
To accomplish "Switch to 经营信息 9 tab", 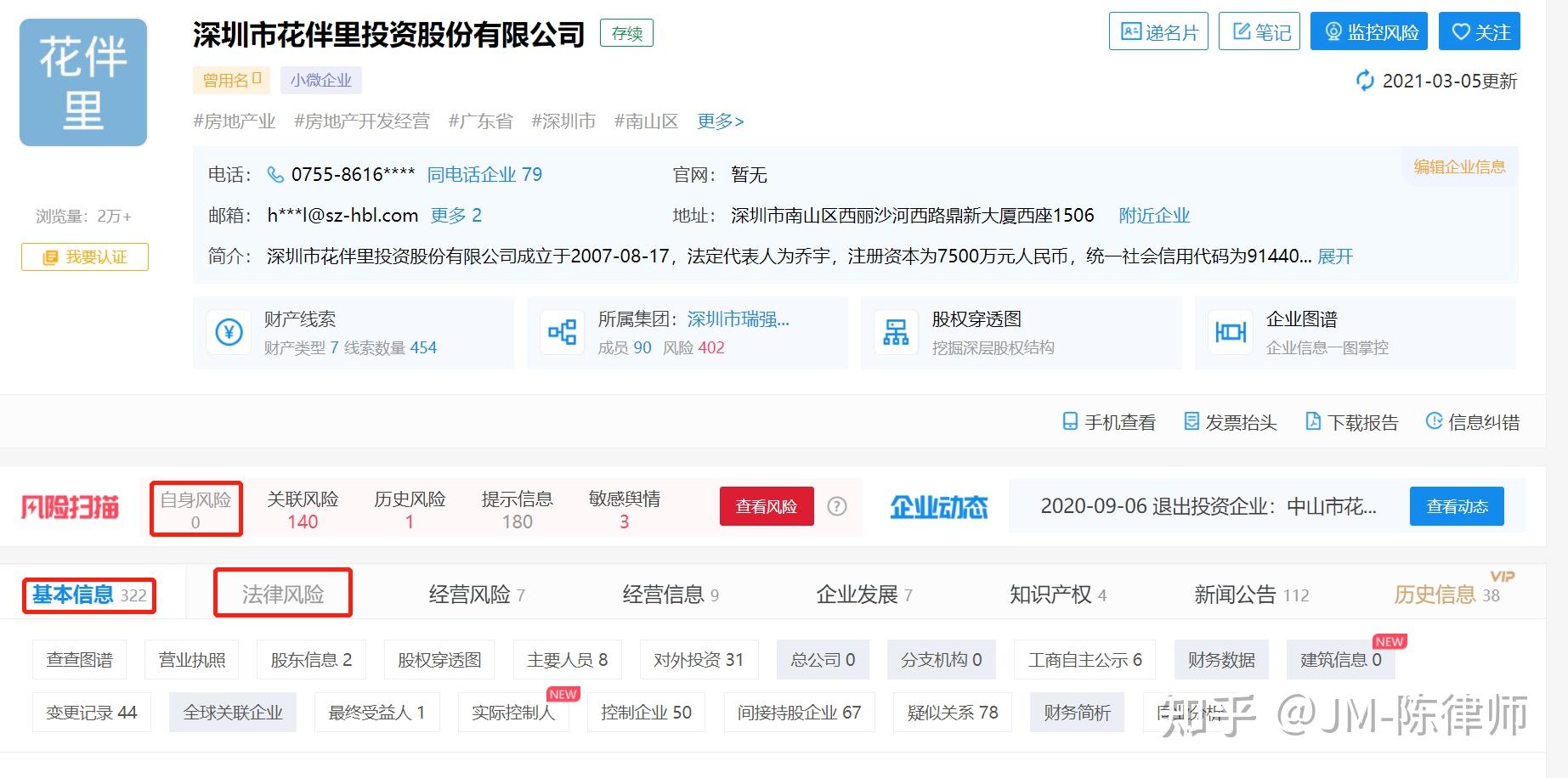I will pos(671,595).
